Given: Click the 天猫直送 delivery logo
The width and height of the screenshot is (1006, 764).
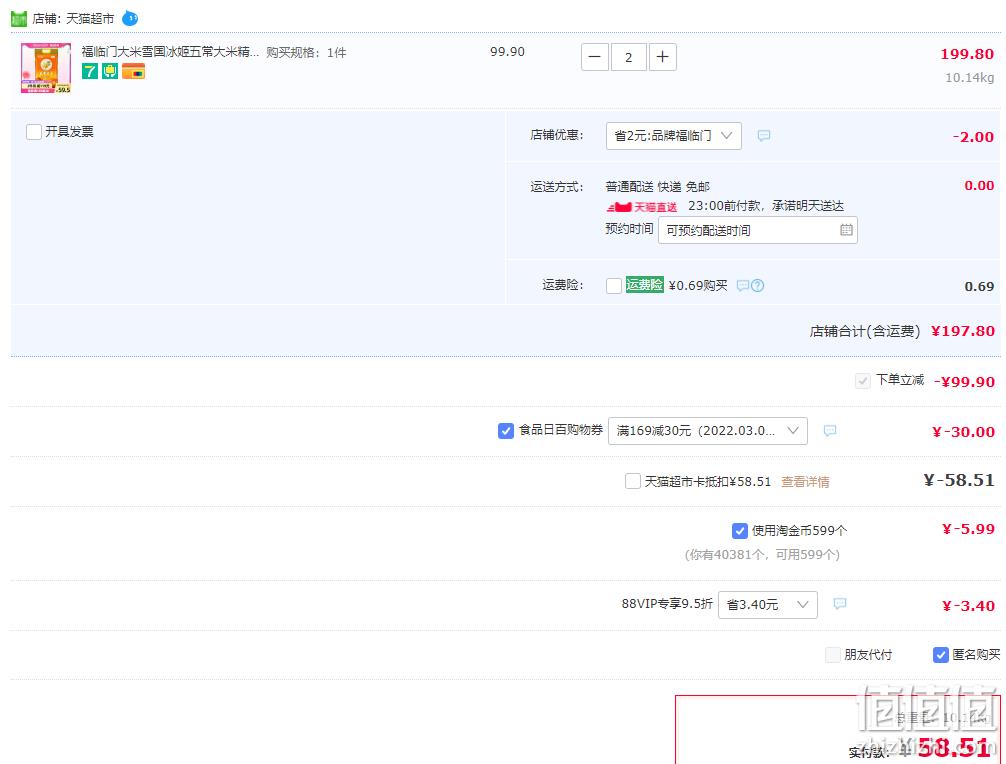Looking at the screenshot, I should (x=642, y=207).
